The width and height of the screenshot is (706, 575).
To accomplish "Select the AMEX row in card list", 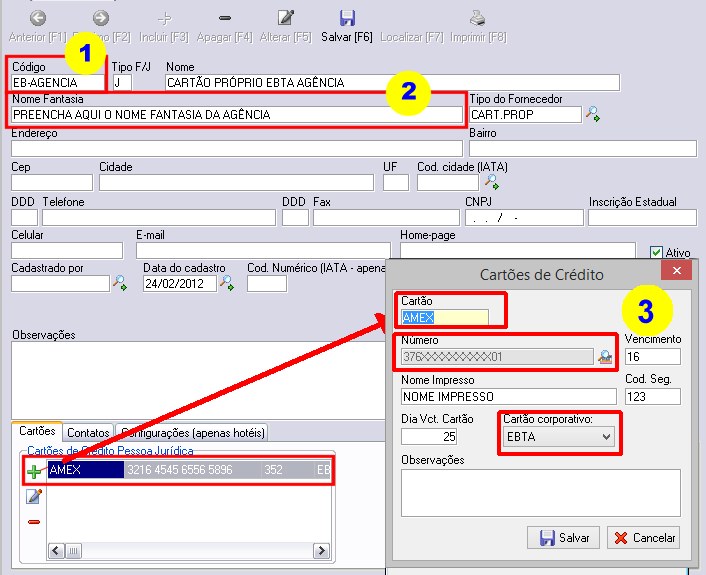I will pos(189,470).
